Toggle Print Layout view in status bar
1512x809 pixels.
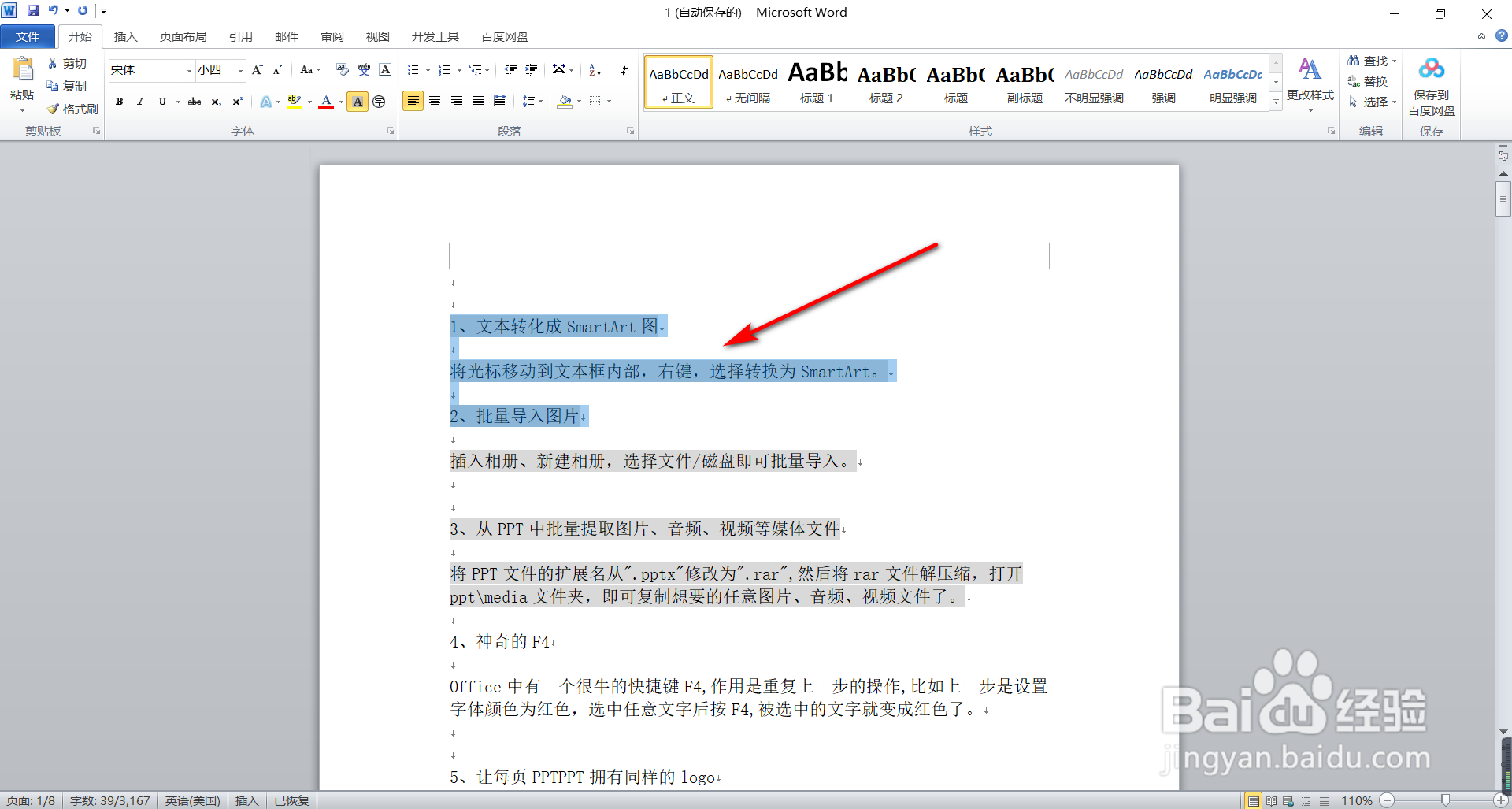pyautogui.click(x=1254, y=801)
